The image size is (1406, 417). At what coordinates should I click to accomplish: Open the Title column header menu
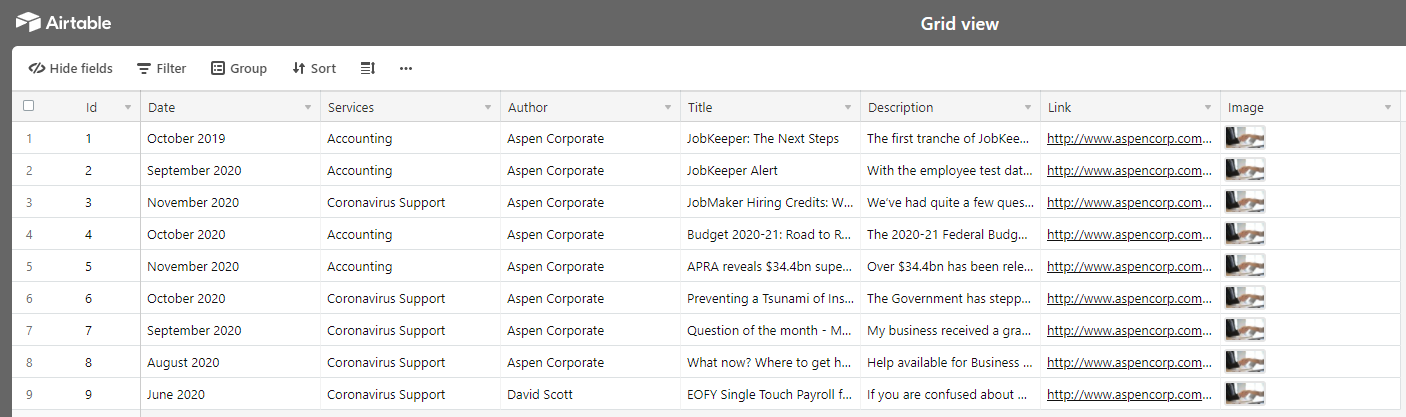click(848, 107)
